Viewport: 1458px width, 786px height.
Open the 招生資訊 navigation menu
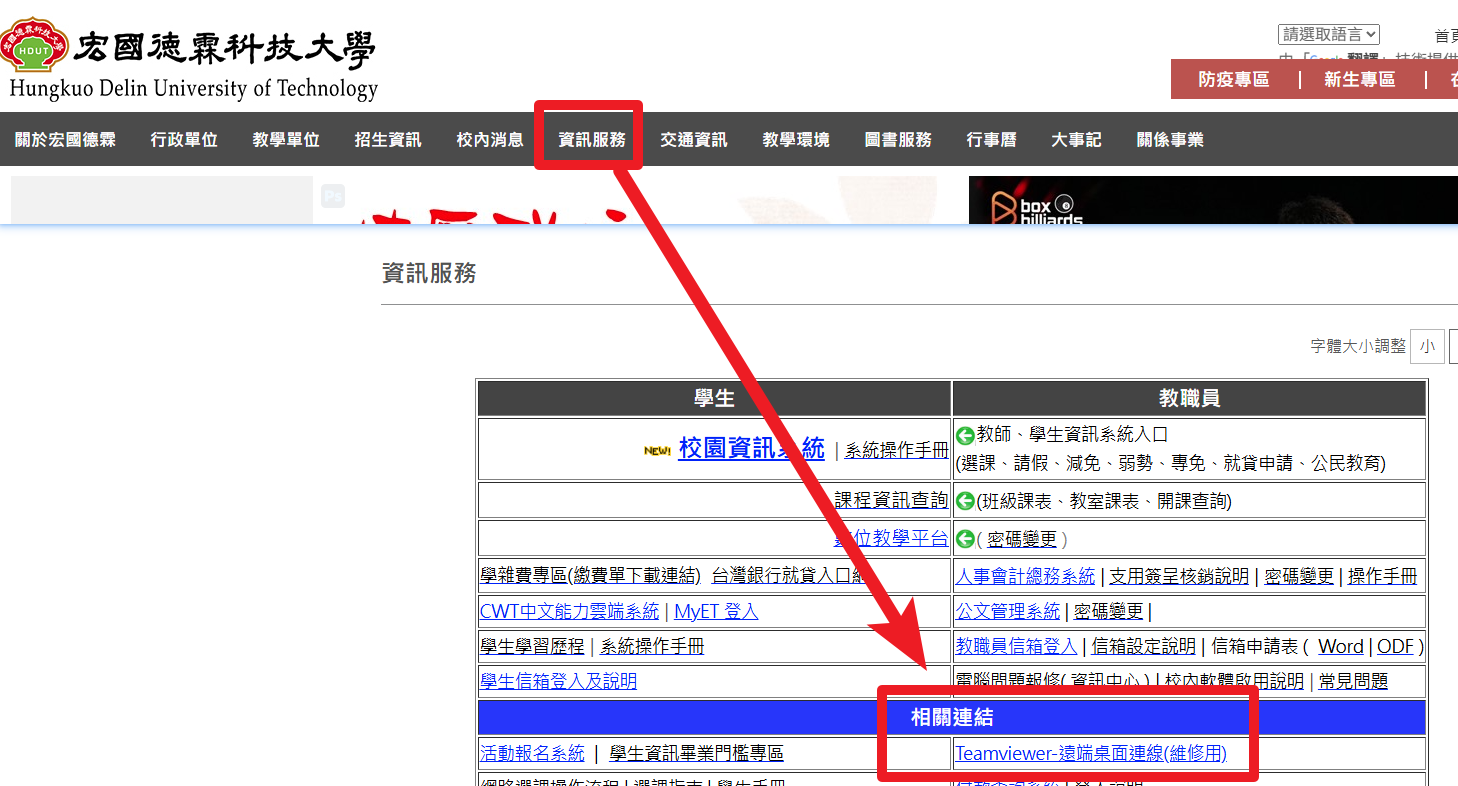388,140
